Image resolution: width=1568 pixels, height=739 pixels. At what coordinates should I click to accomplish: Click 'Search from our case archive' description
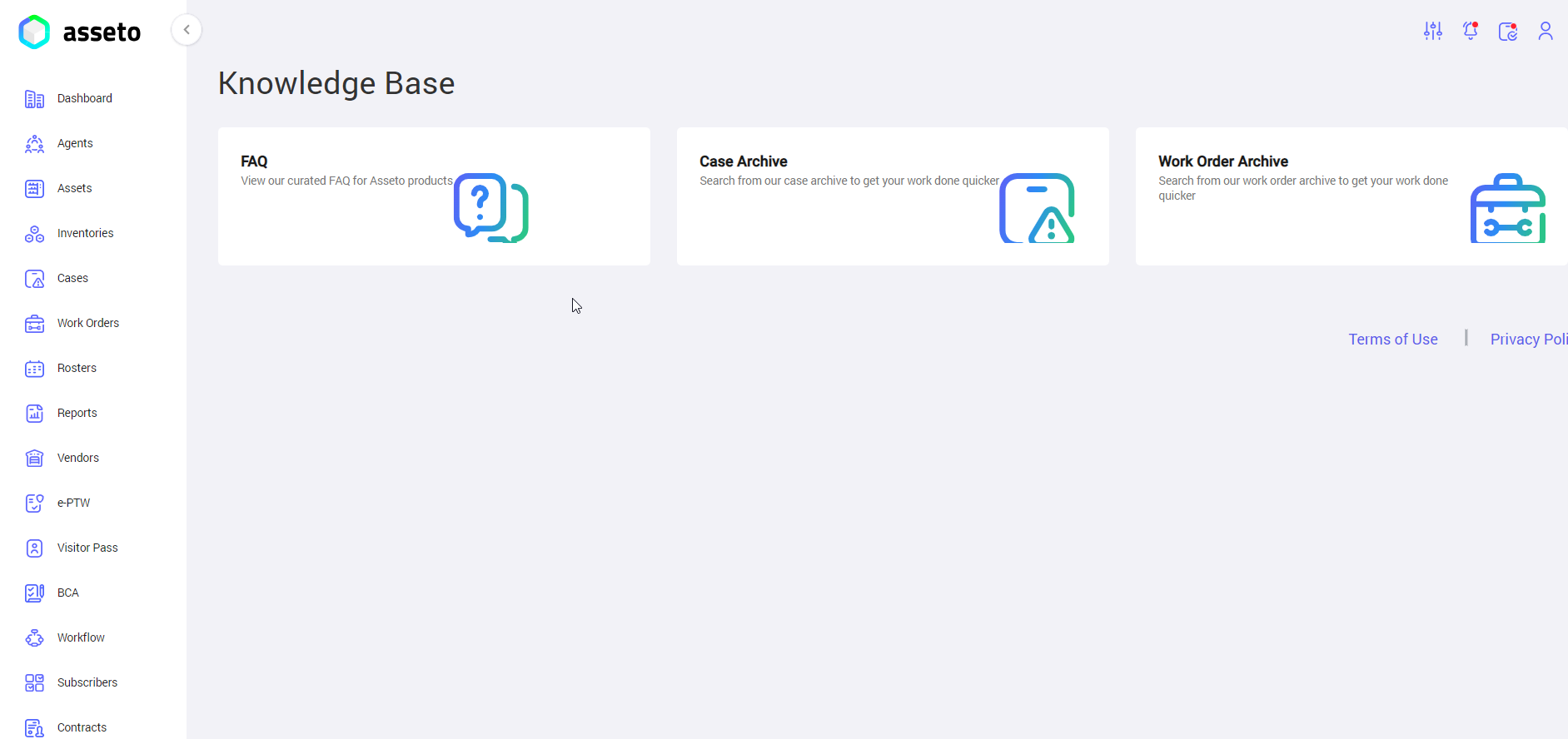tap(849, 181)
